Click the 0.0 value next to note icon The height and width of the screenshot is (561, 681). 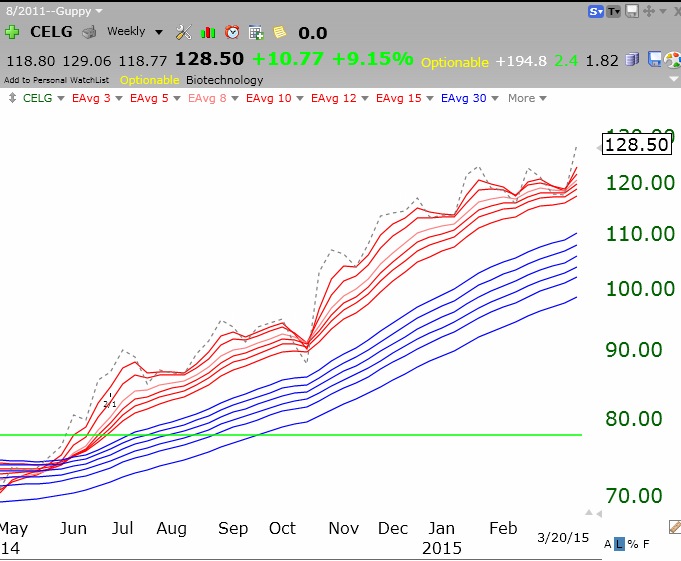pyautogui.click(x=313, y=33)
